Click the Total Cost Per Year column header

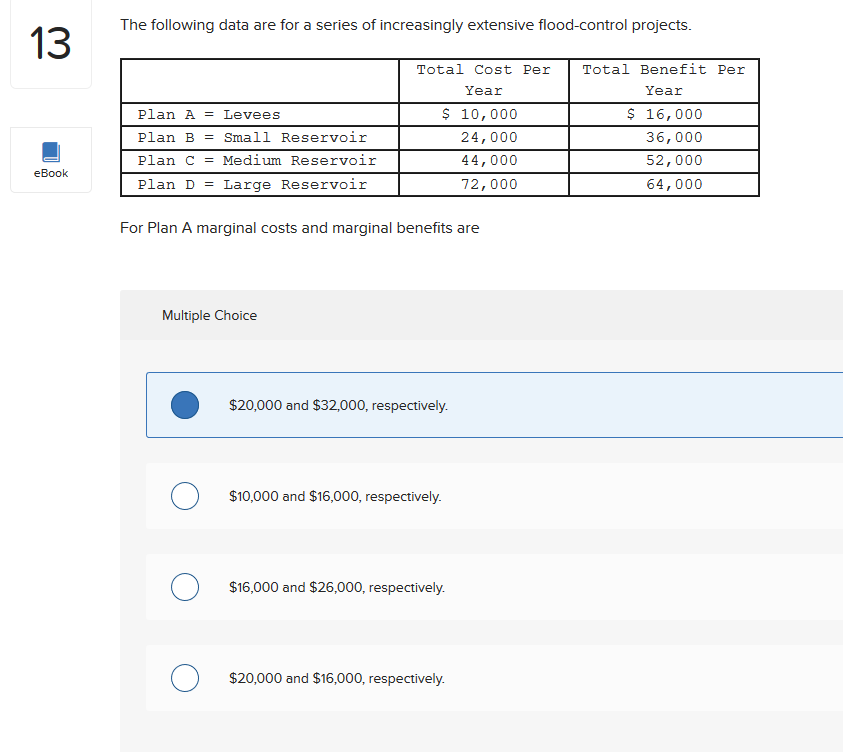(x=483, y=80)
